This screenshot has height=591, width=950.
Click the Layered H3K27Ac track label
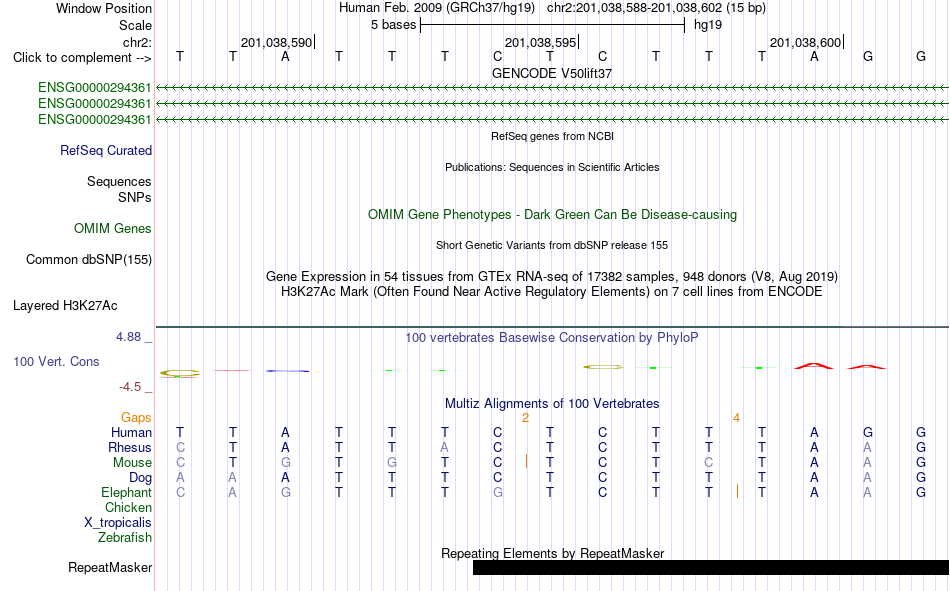click(x=65, y=306)
